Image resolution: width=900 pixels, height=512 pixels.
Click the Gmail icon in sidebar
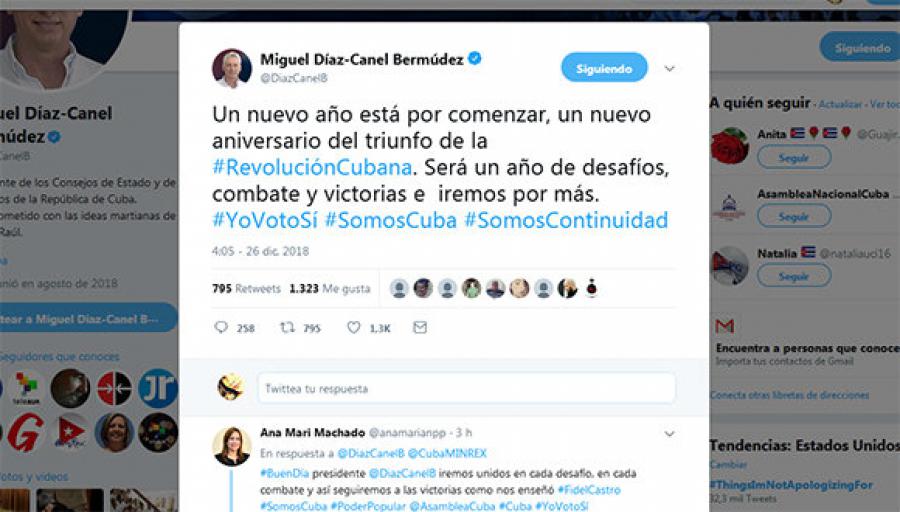[x=724, y=326]
